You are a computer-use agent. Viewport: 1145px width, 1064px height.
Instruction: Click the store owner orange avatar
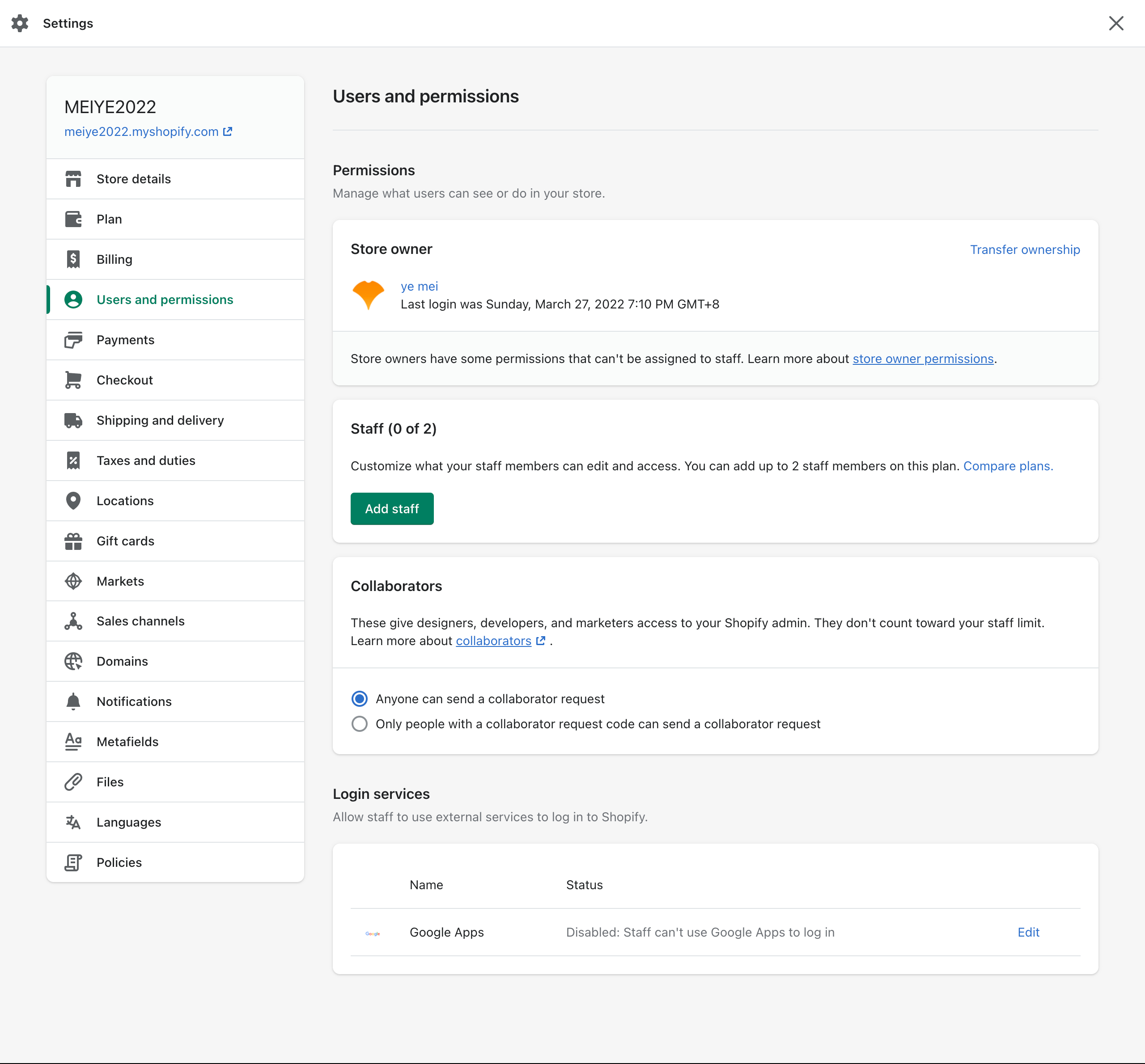[x=368, y=296]
